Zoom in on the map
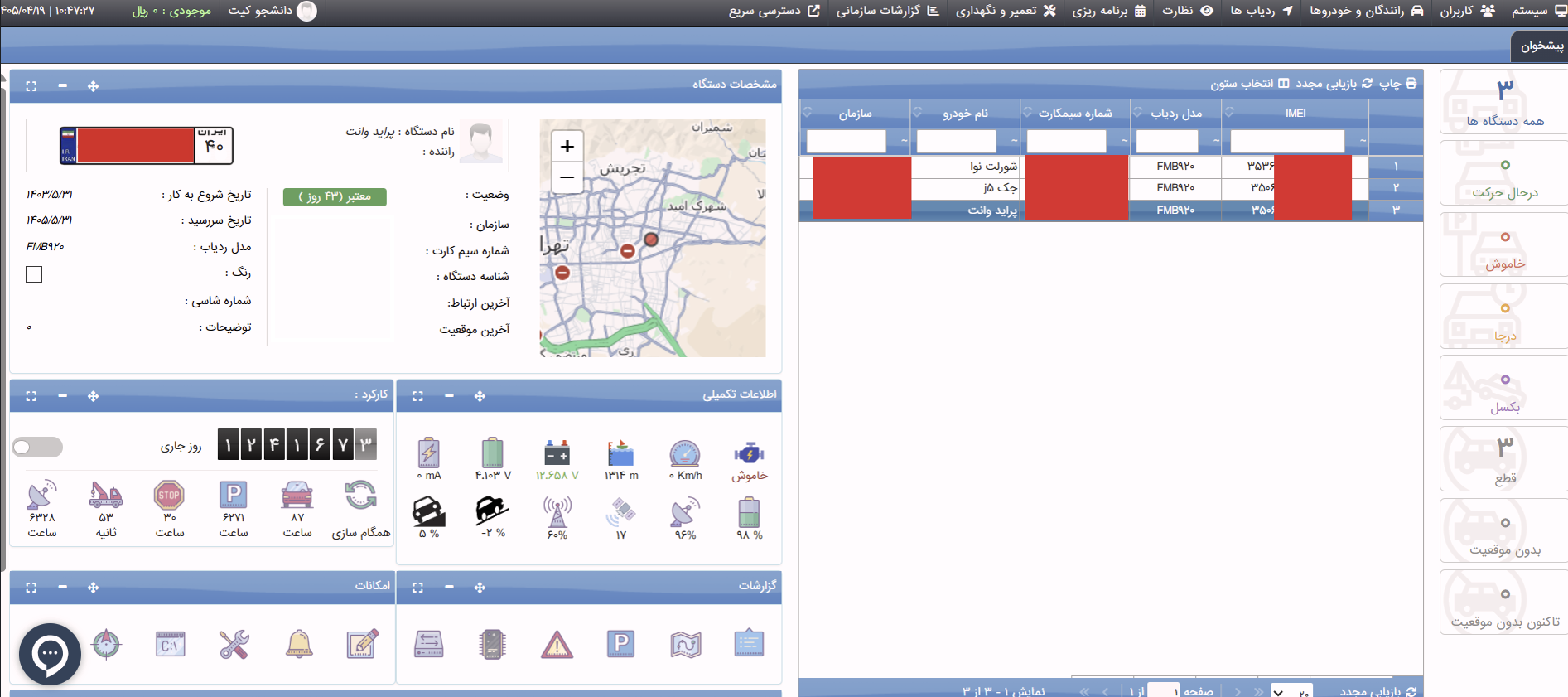 tap(567, 147)
